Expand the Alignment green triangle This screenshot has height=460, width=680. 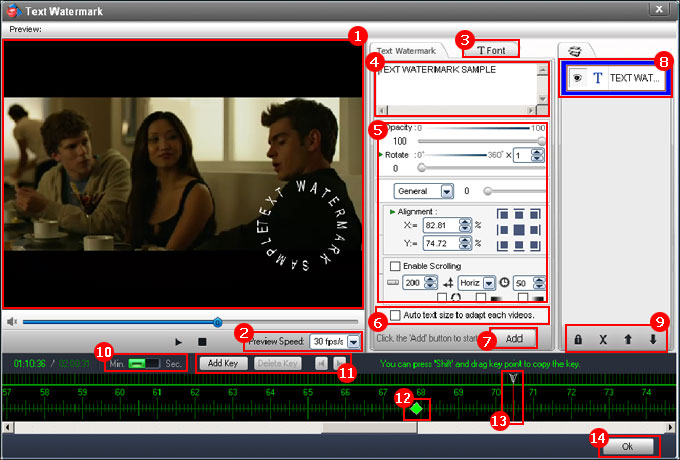[x=392, y=212]
